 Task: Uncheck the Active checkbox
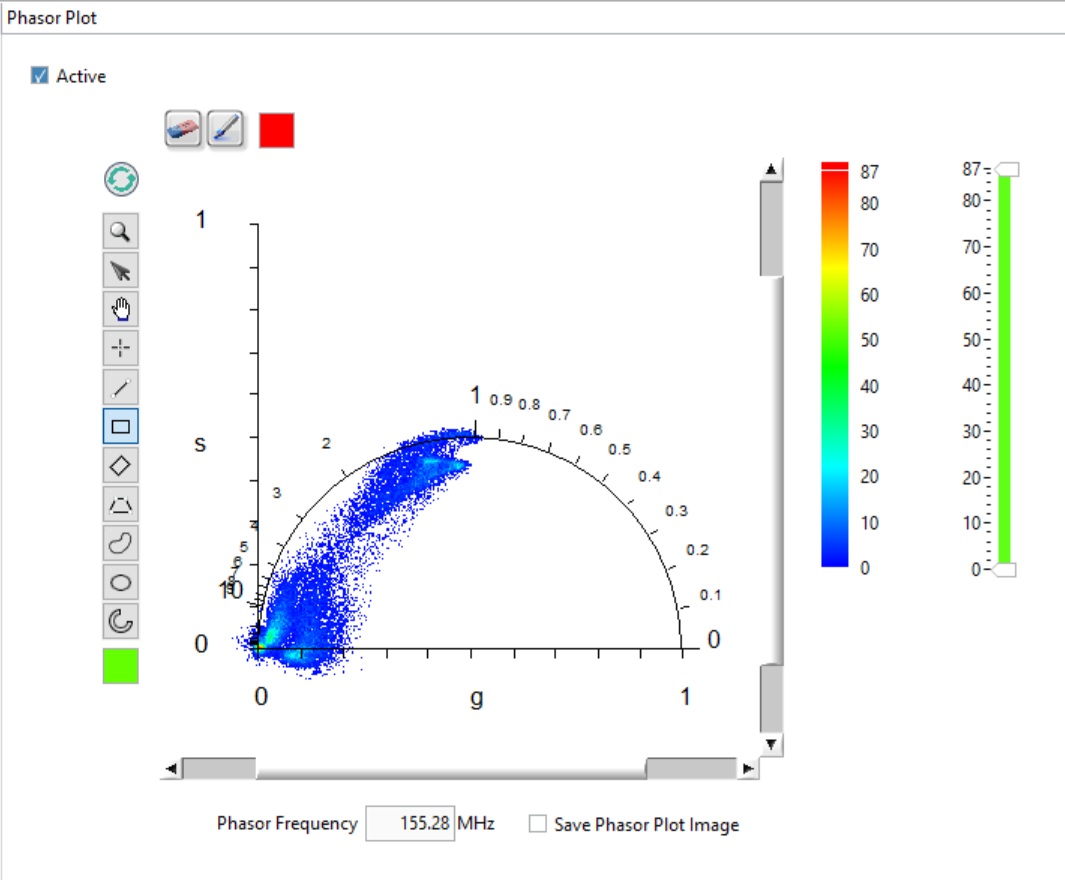[x=39, y=75]
